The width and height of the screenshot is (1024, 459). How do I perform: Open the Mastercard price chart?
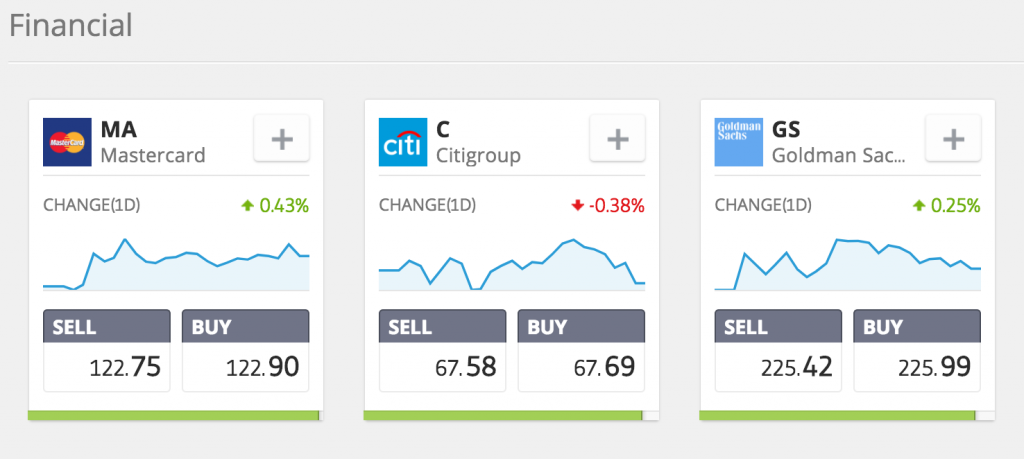coord(176,264)
